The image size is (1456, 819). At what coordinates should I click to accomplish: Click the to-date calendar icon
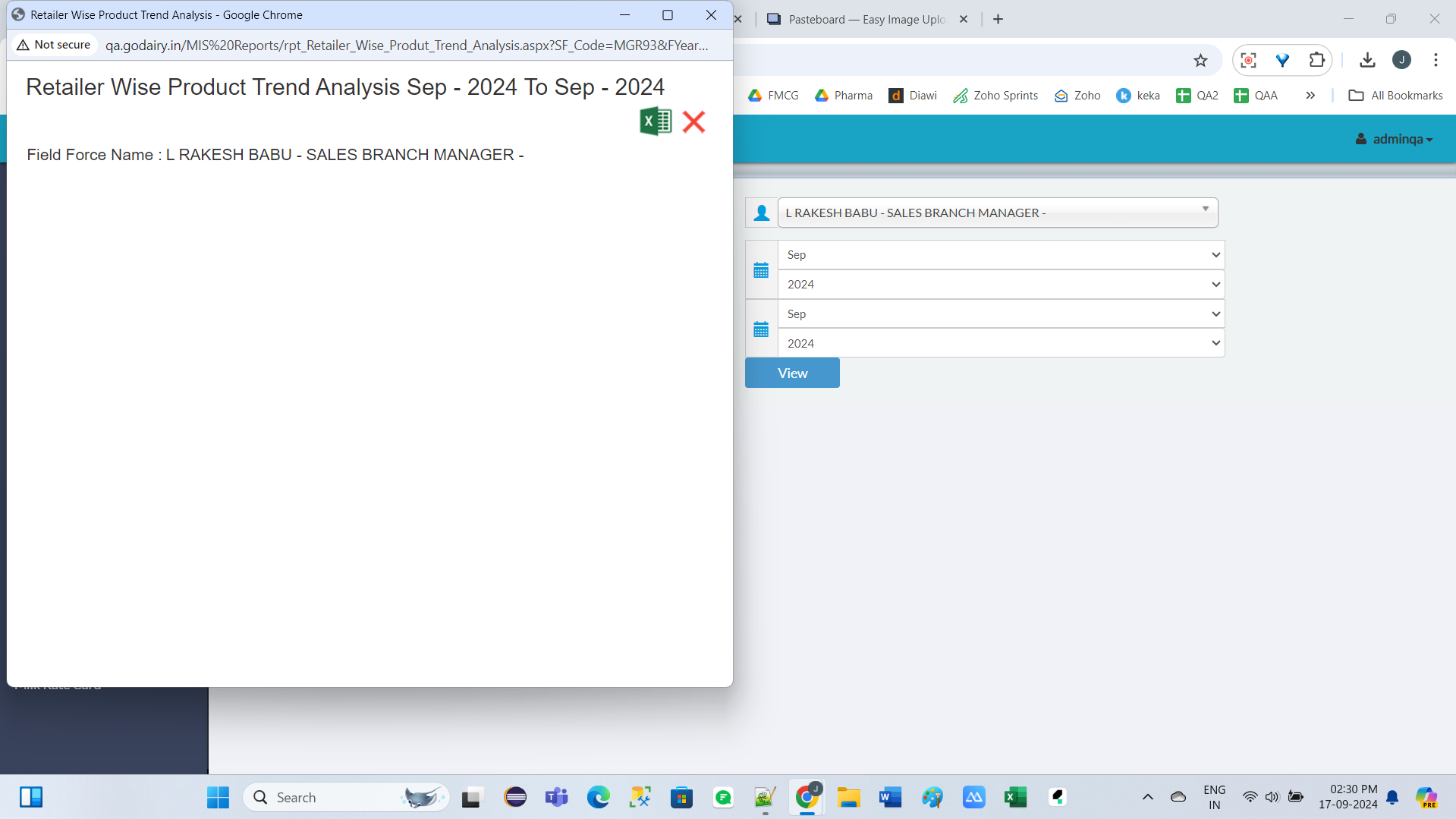(761, 329)
